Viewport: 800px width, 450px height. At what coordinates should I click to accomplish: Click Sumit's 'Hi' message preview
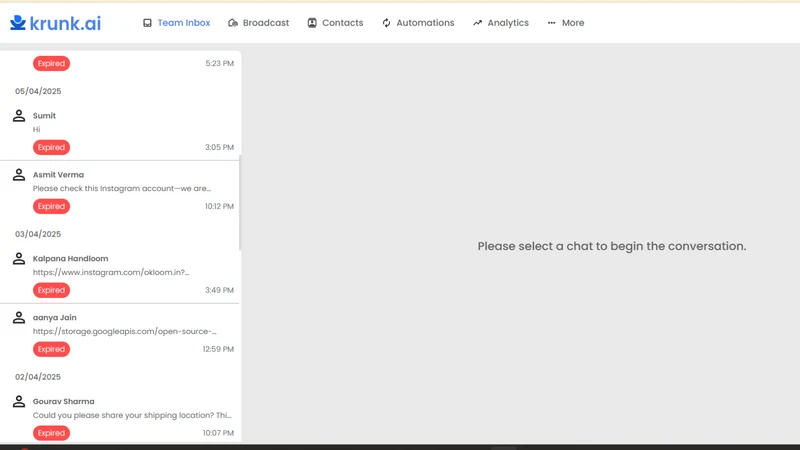point(36,130)
